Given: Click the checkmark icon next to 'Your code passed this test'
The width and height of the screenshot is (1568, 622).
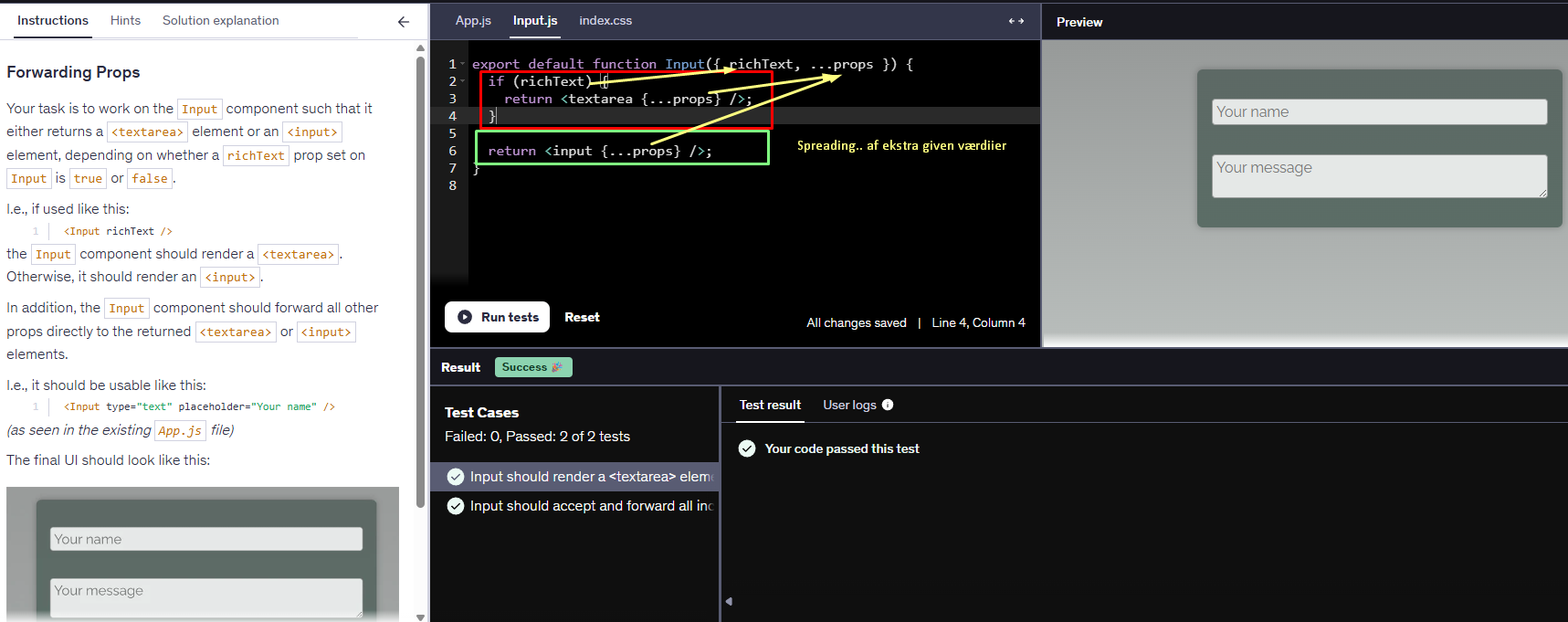Looking at the screenshot, I should [747, 448].
